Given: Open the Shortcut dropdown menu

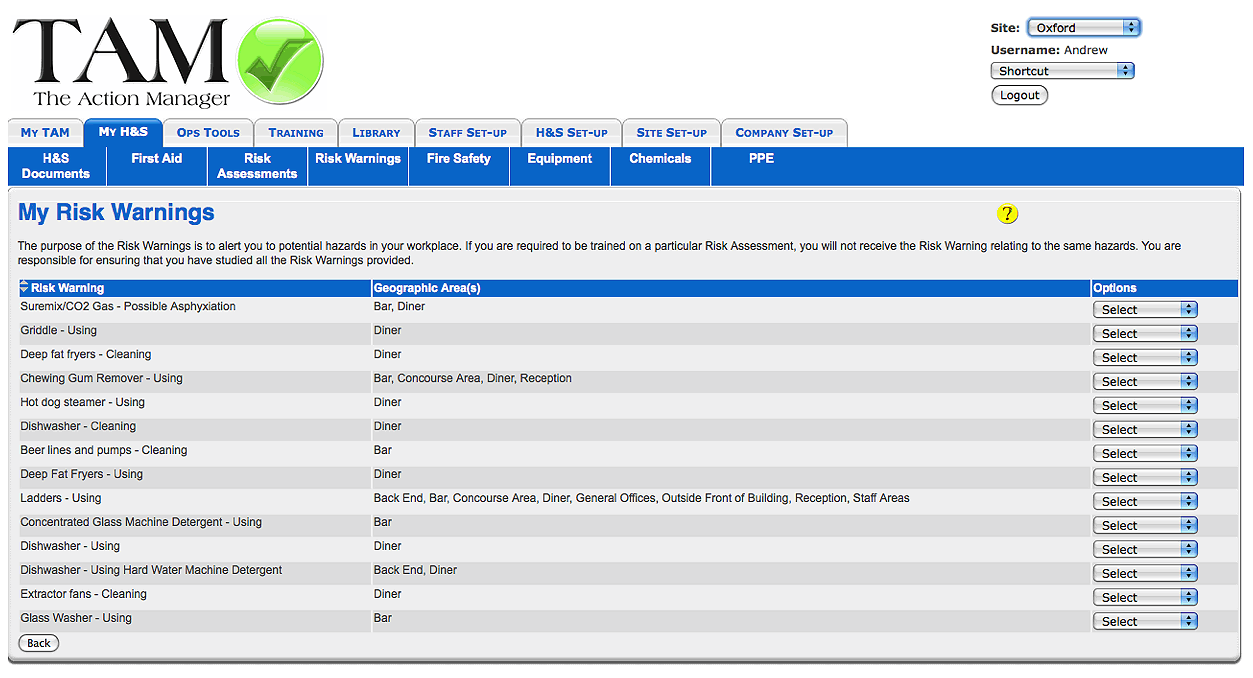Looking at the screenshot, I should coord(1061,71).
